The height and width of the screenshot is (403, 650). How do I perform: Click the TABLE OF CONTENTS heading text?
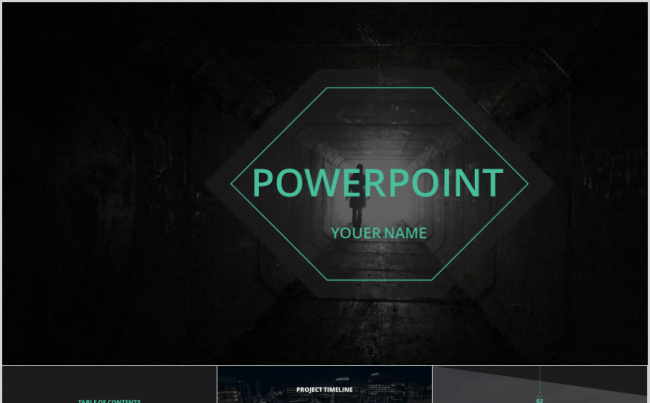point(109,401)
